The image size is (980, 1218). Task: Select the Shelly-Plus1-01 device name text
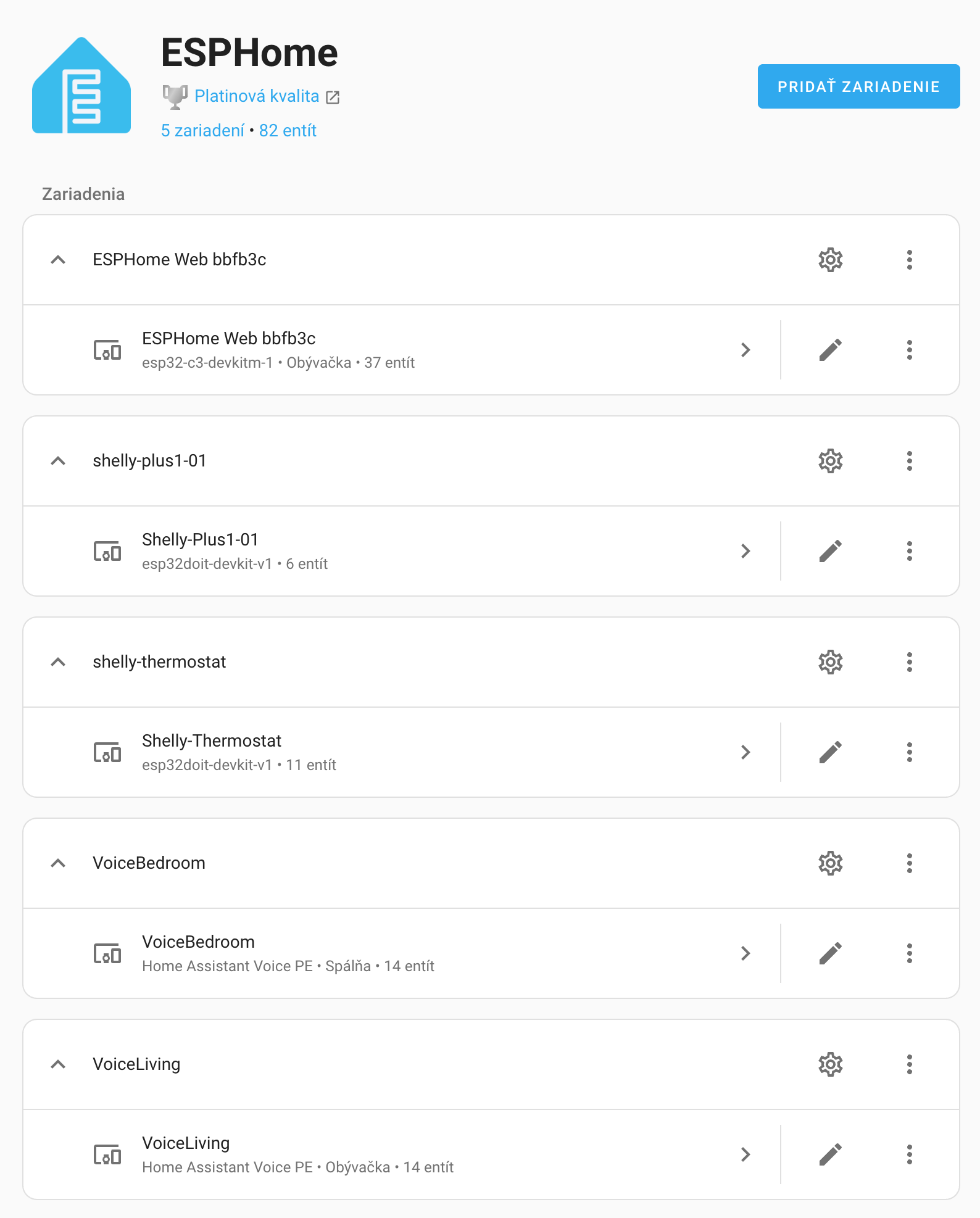point(200,540)
